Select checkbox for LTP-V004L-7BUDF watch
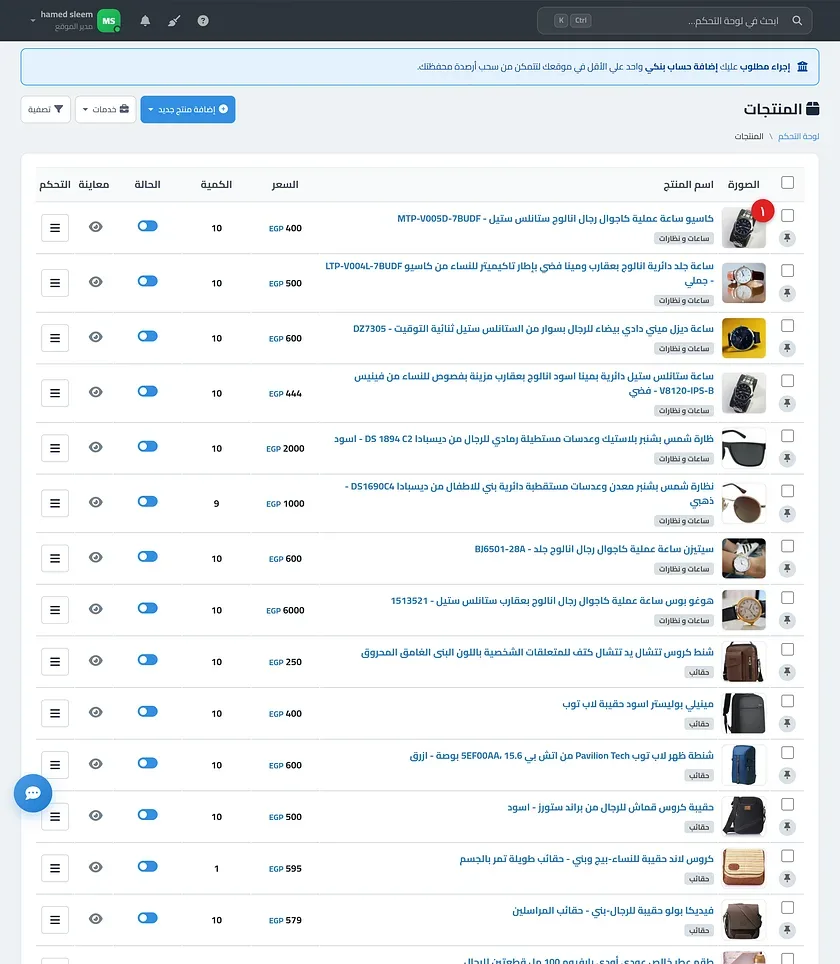The image size is (840, 964). pyautogui.click(x=787, y=271)
